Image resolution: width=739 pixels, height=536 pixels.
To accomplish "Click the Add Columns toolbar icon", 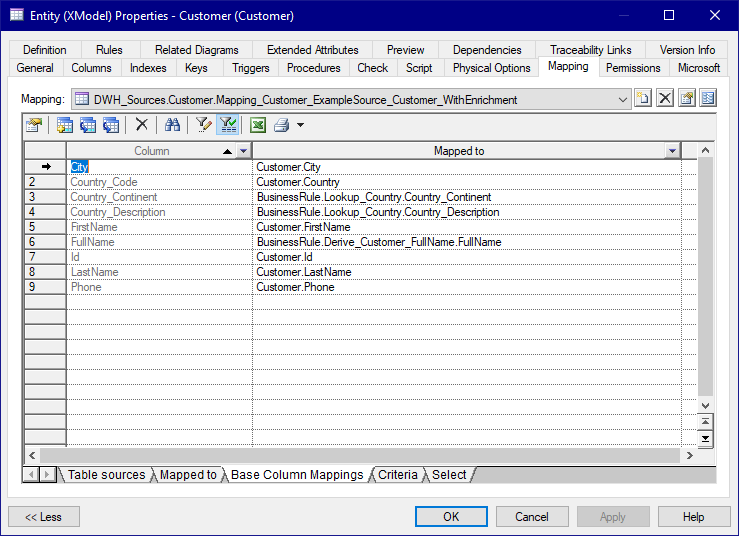I will click(65, 125).
